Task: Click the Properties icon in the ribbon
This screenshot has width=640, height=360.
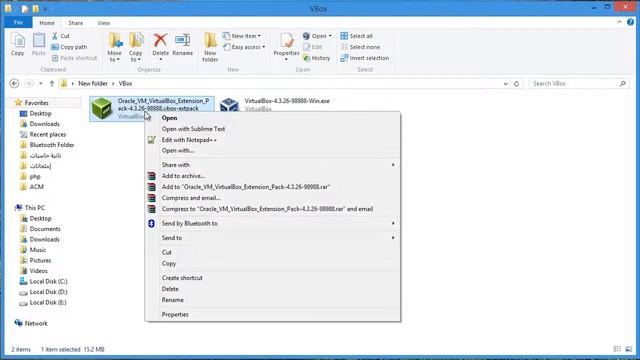Action: (x=286, y=40)
